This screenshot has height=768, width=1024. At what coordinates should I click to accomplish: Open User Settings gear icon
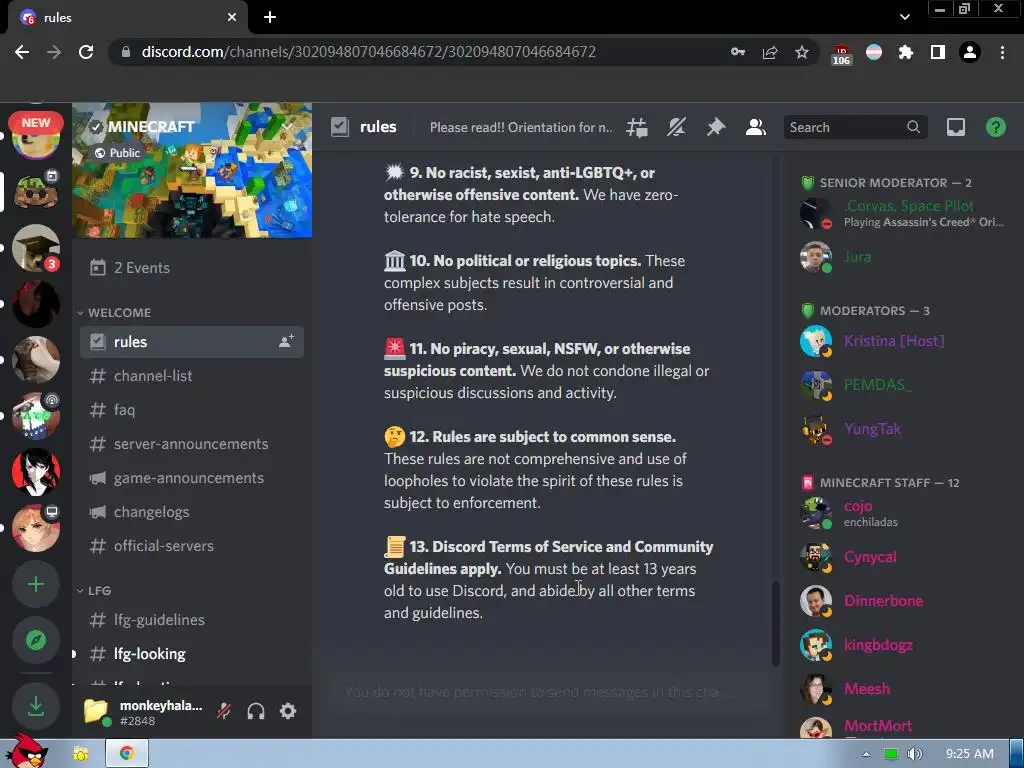[288, 711]
